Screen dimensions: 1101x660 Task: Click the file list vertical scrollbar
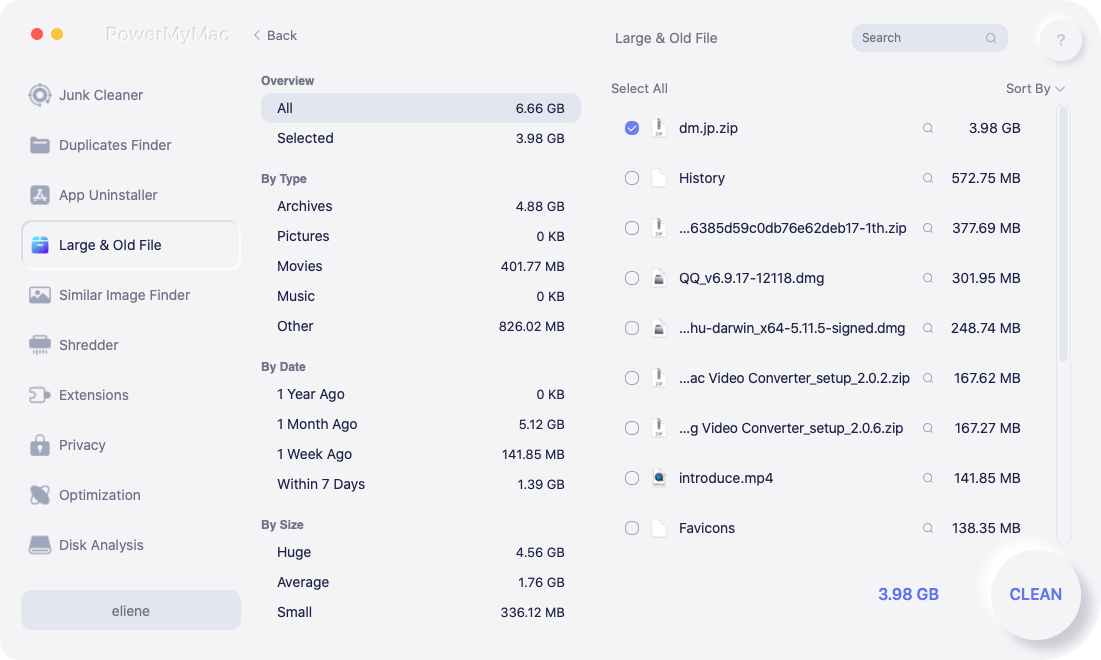tap(1063, 234)
